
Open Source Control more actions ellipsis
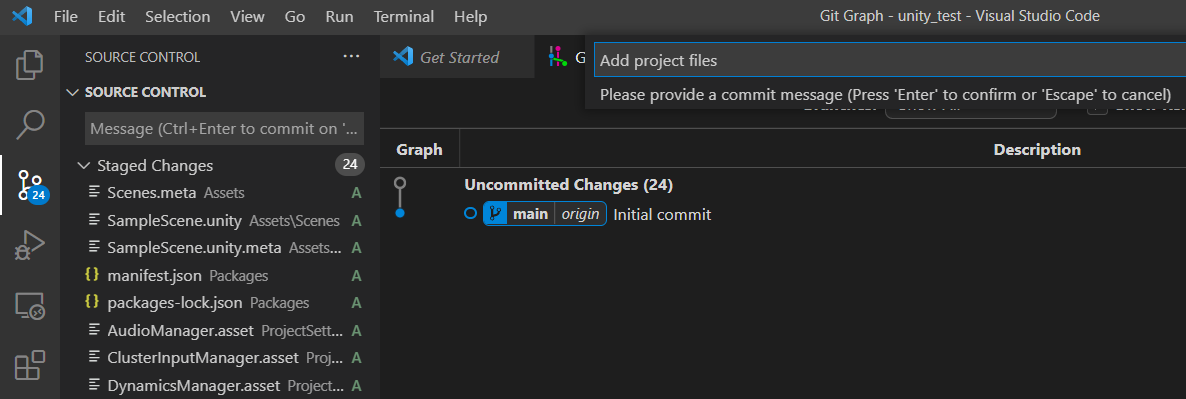pos(351,57)
